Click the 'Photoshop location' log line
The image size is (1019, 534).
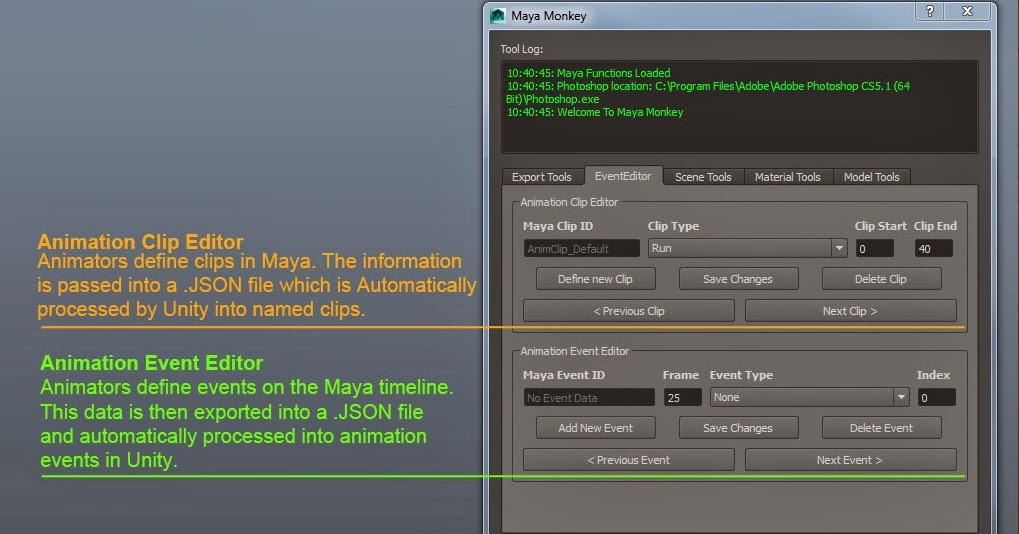708,92
